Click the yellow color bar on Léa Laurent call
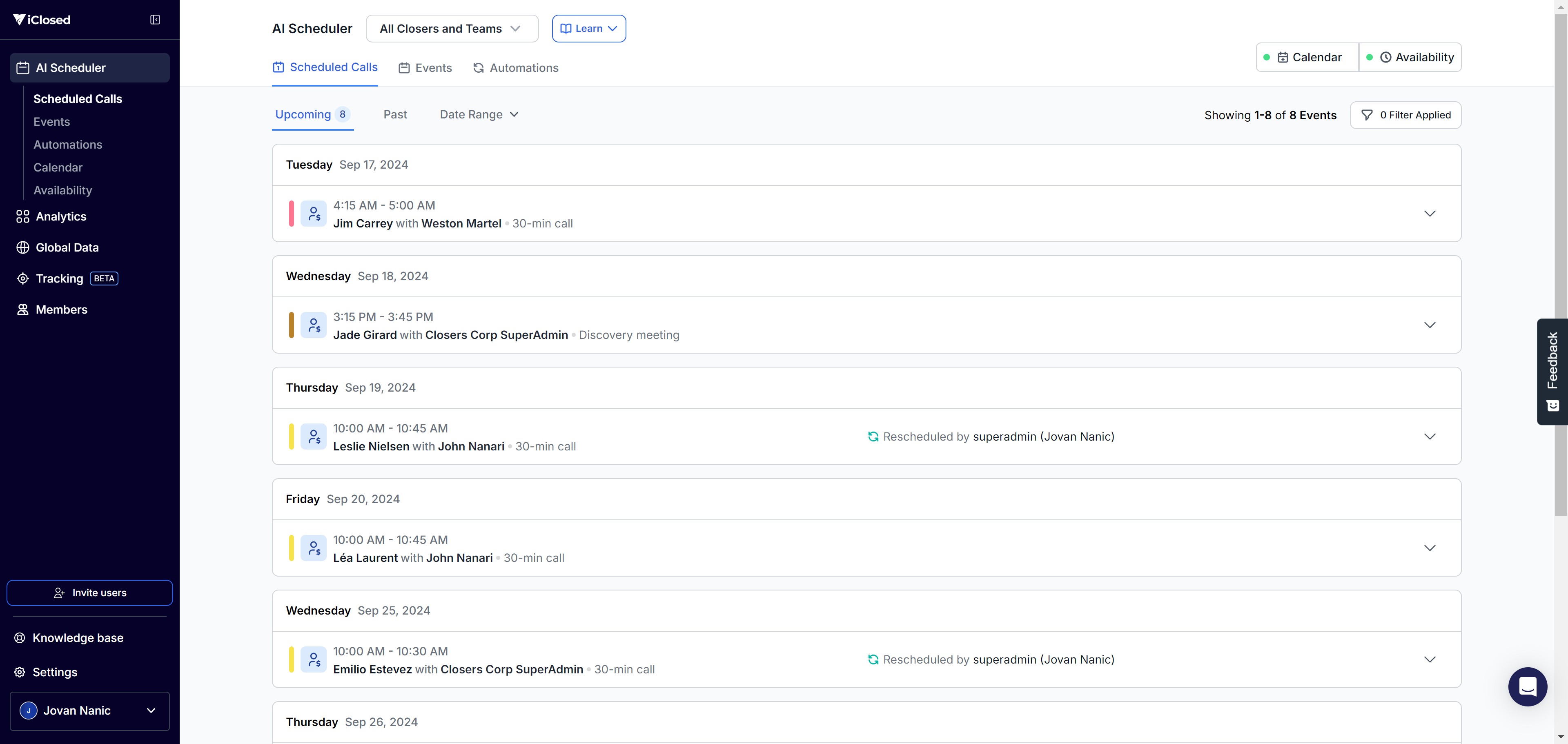1568x744 pixels. click(x=292, y=548)
